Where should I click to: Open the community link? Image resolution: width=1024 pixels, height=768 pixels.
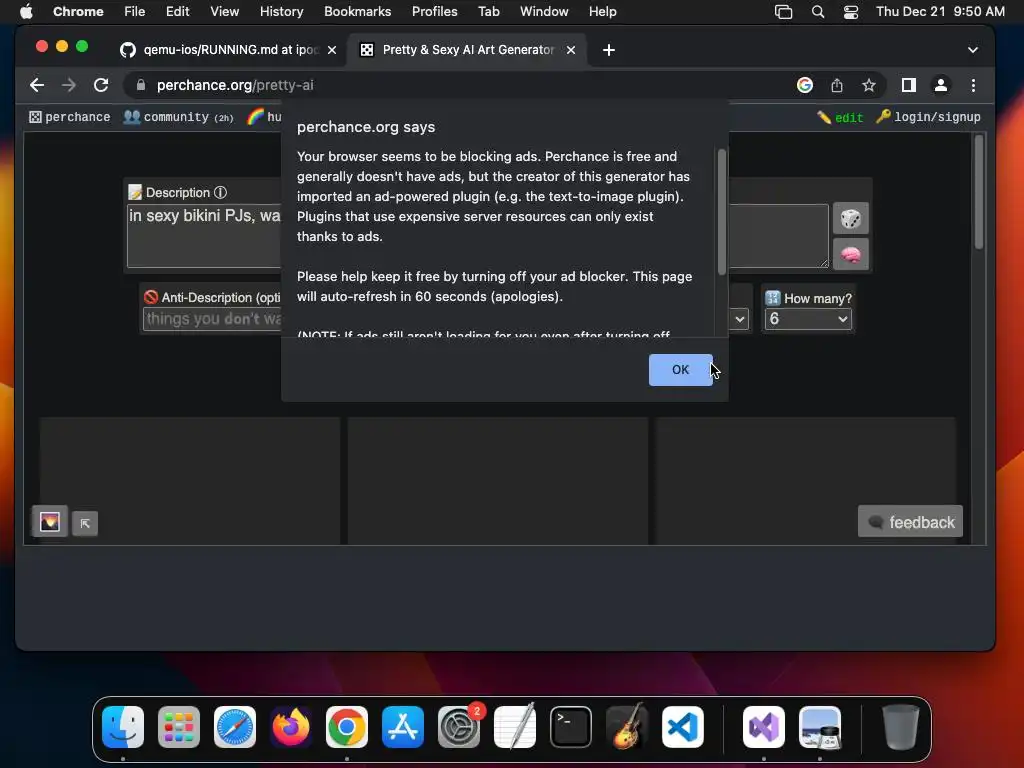tap(178, 118)
